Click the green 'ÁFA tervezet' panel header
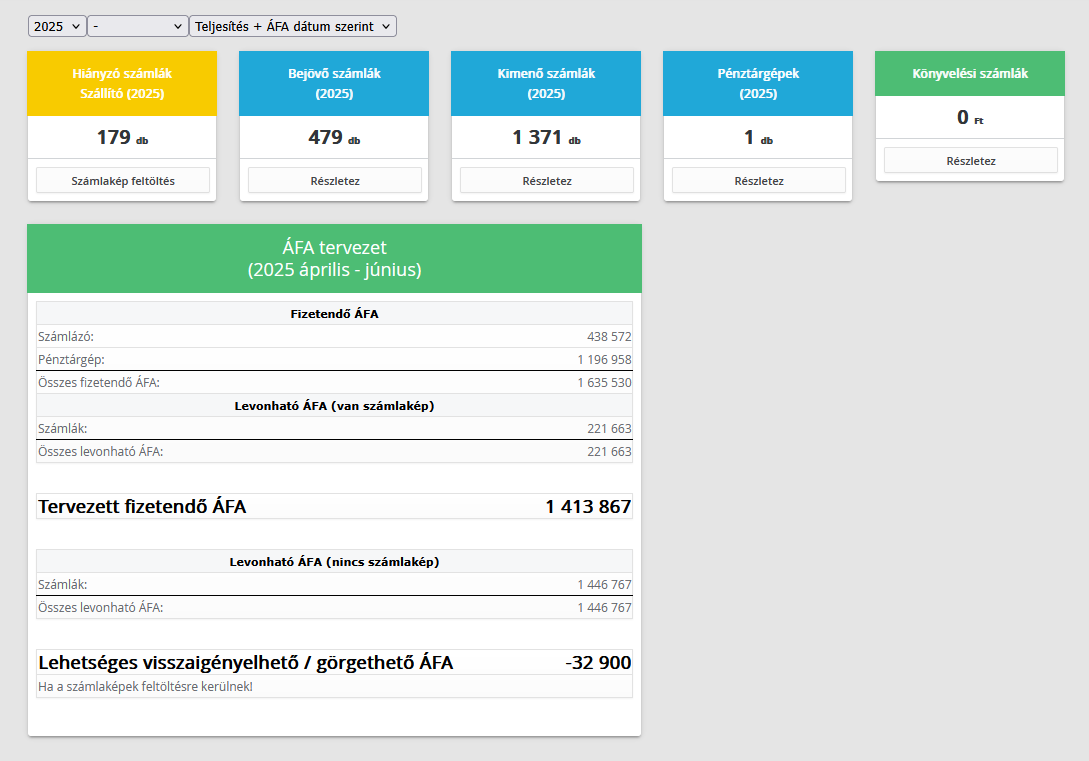The height and width of the screenshot is (761, 1089). point(334,258)
